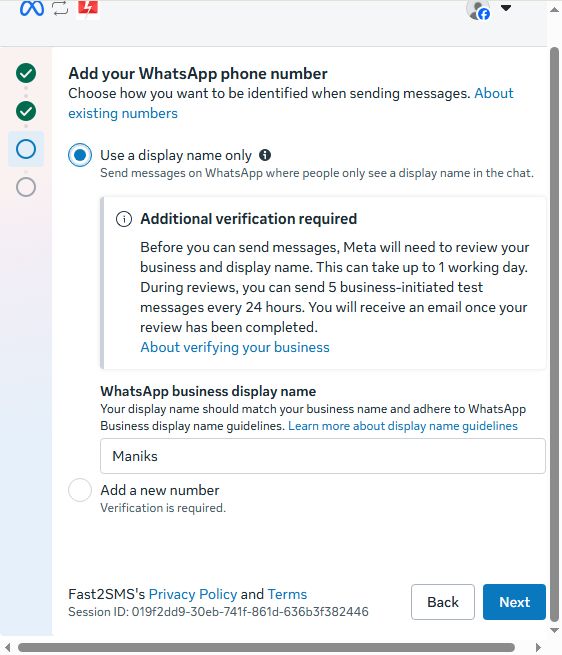Open 'Learn more about display name guidelines' link
This screenshot has width=562, height=655.
[403, 426]
